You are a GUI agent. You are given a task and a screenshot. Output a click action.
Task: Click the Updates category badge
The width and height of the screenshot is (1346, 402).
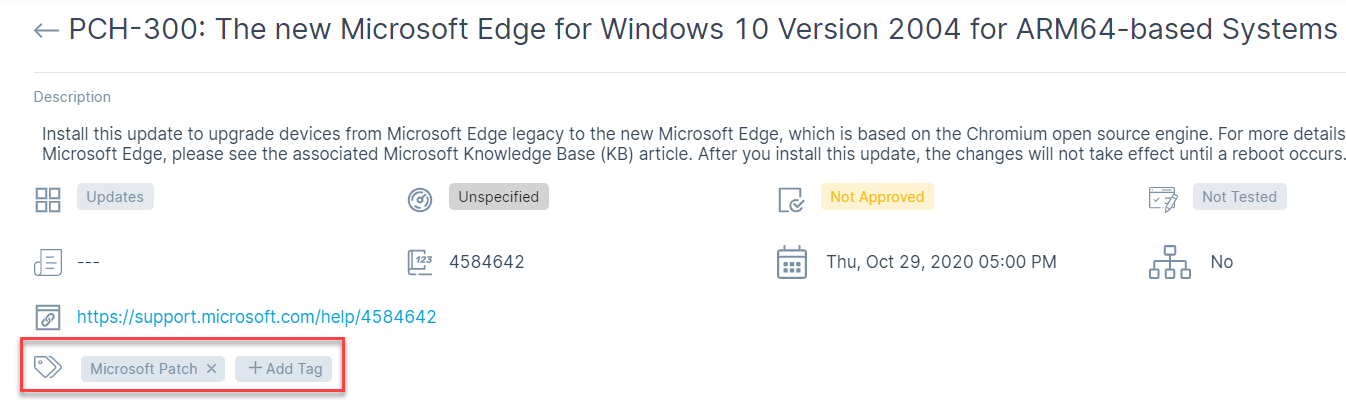(115, 197)
